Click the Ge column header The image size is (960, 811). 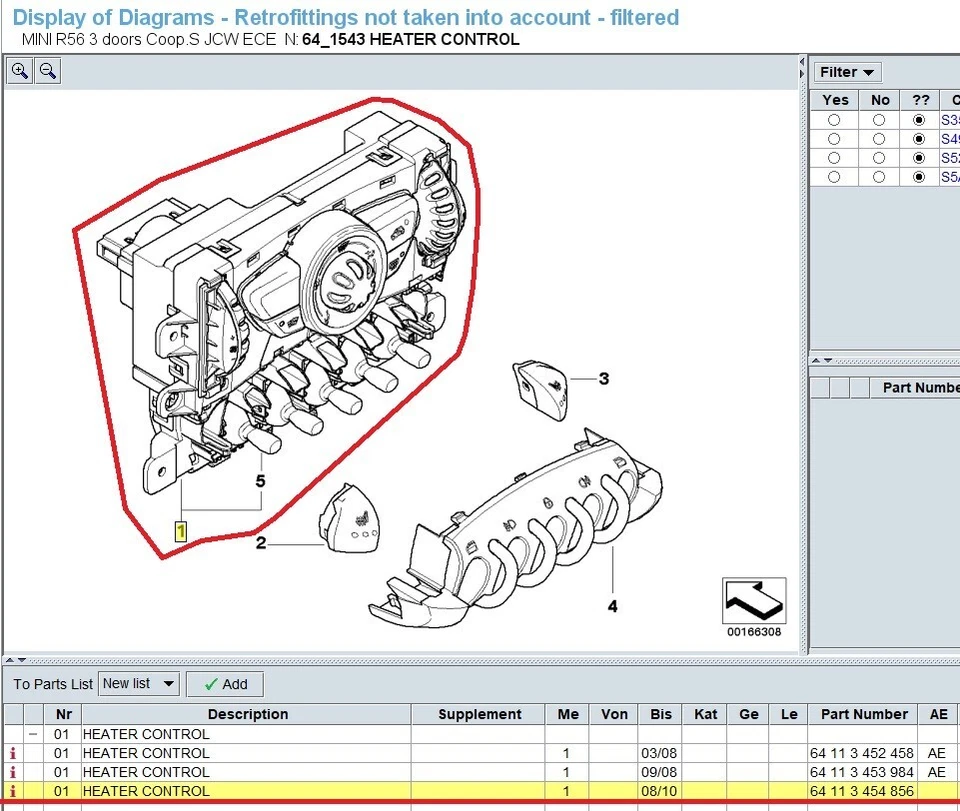749,714
